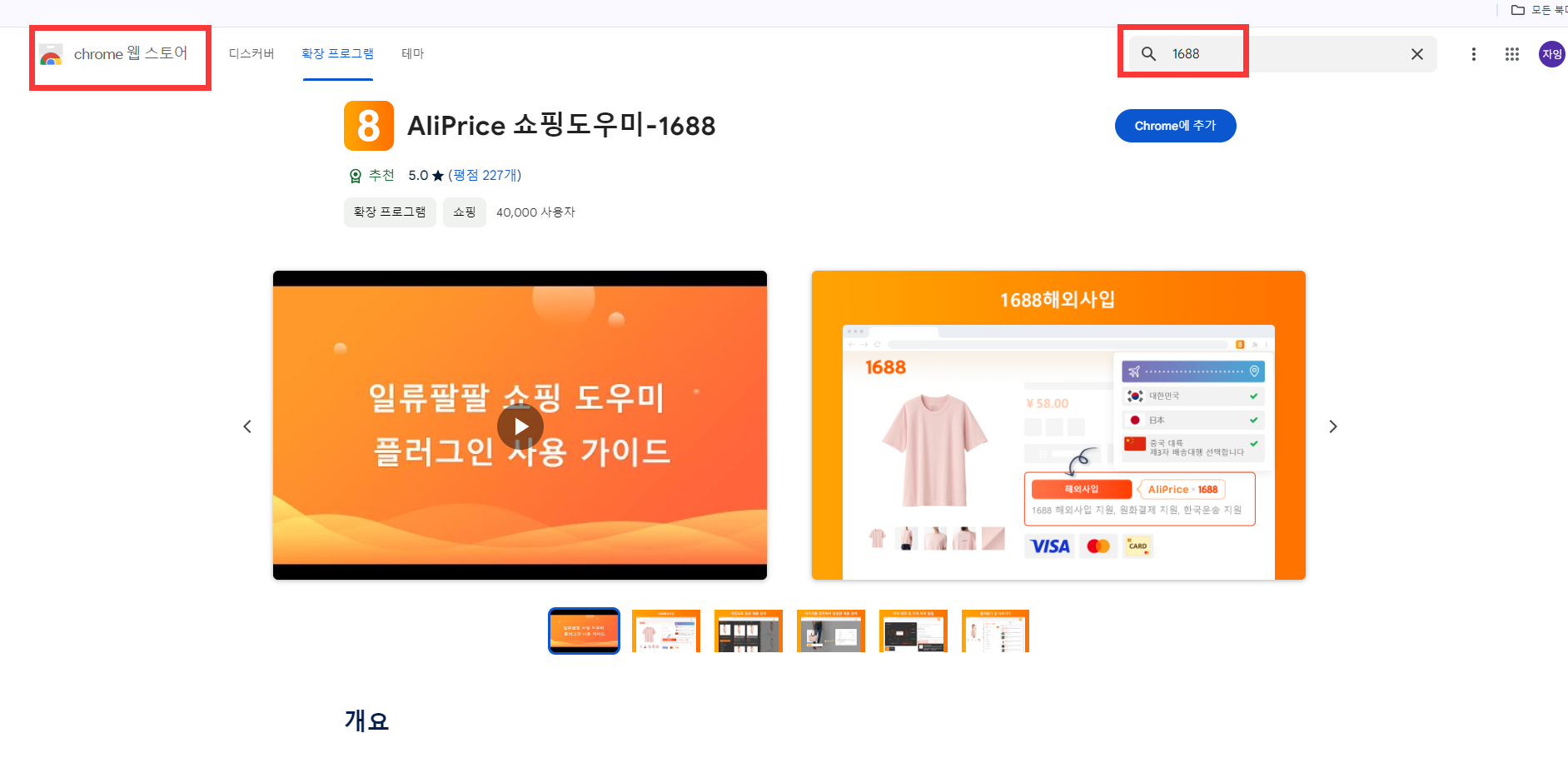Focus the search field containing 1688
This screenshot has height=768, width=1568.
(1282, 54)
